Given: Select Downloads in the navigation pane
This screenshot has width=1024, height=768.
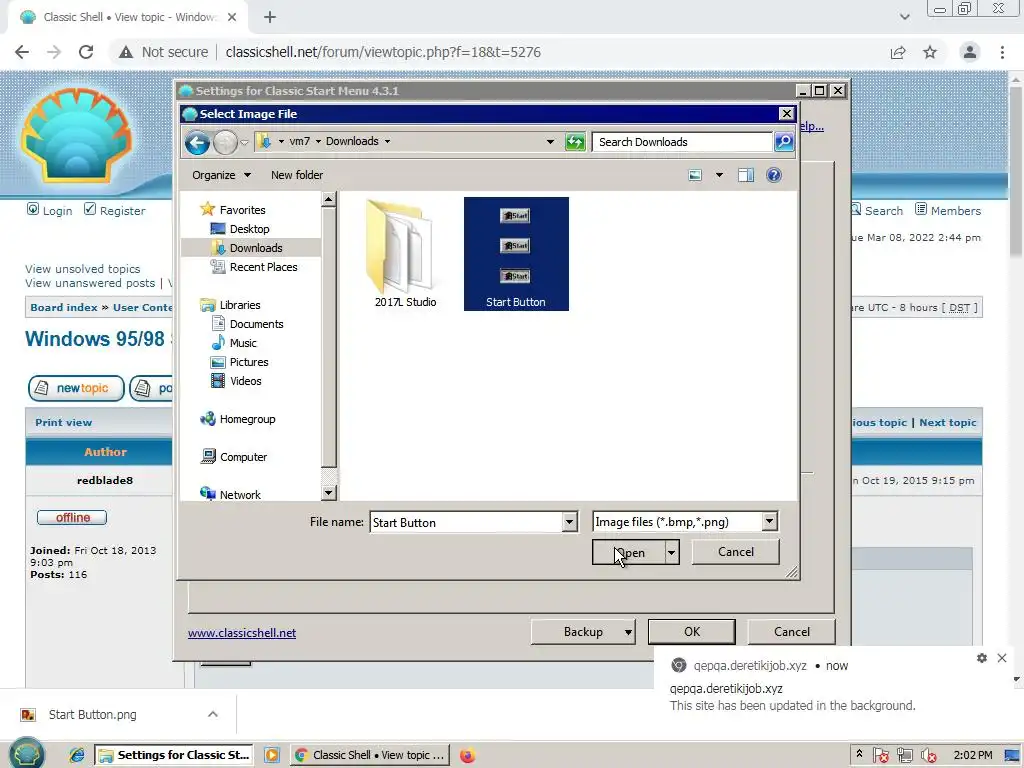Looking at the screenshot, I should (255, 248).
